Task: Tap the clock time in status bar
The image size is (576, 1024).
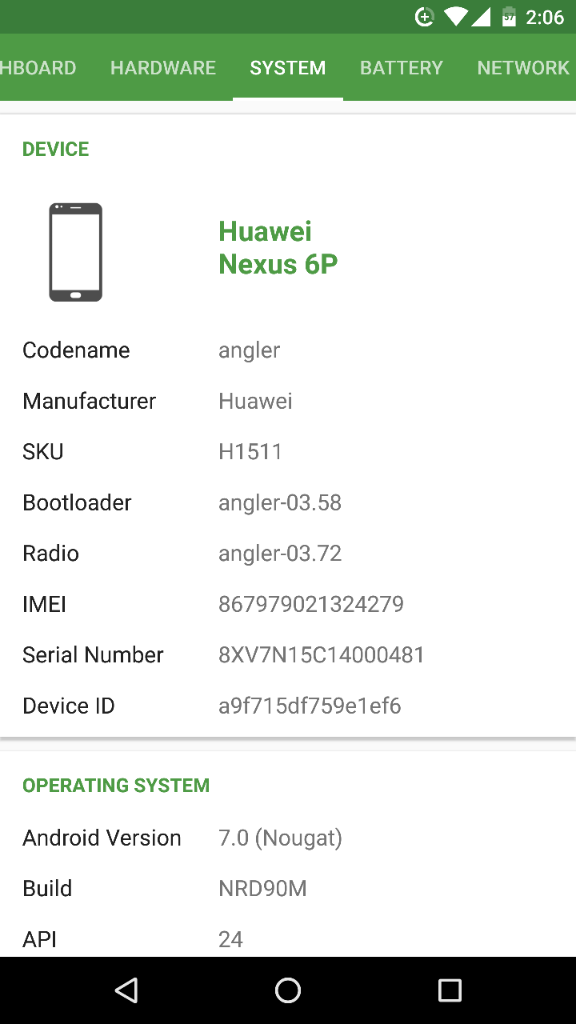Action: point(545,17)
